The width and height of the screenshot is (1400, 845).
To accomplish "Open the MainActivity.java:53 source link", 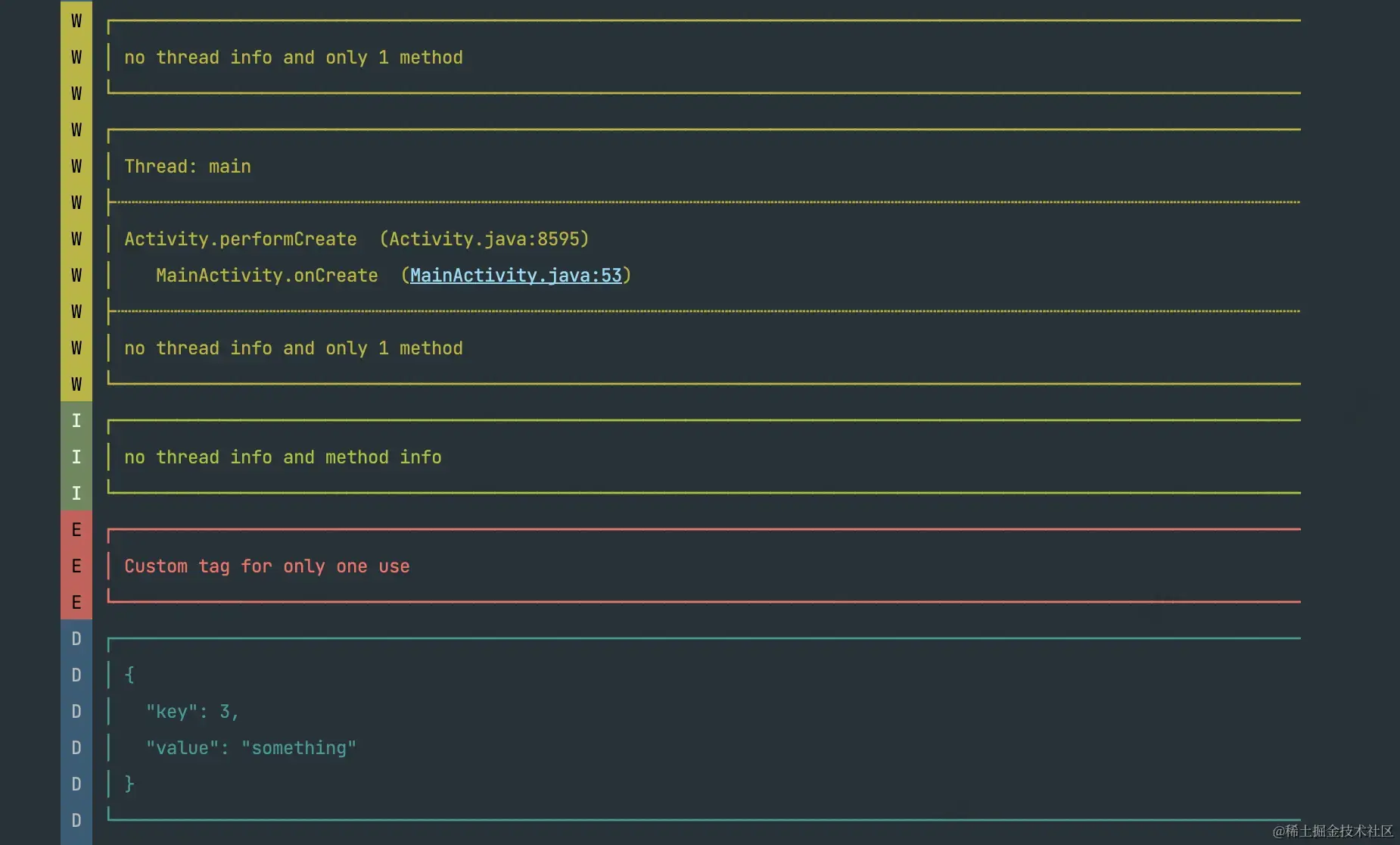I will click(515, 276).
